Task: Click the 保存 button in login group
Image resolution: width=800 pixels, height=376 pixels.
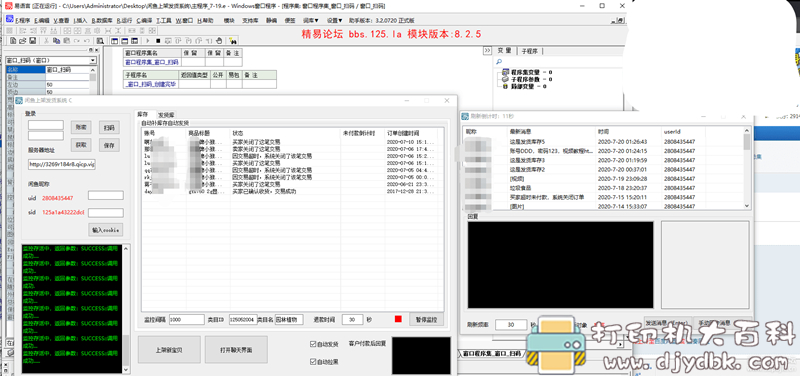Action: pos(109,145)
